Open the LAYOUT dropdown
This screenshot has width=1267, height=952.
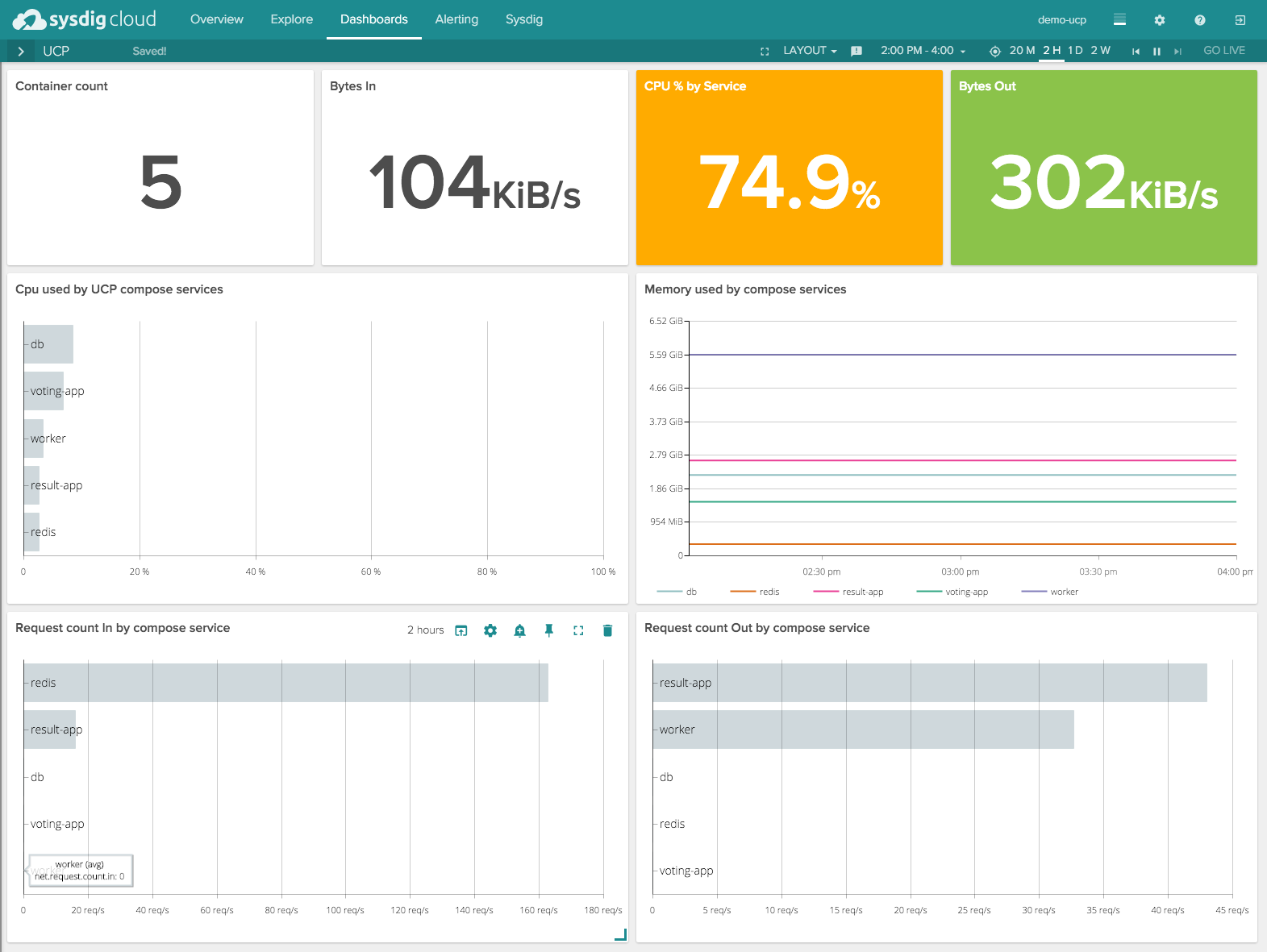pyautogui.click(x=810, y=51)
